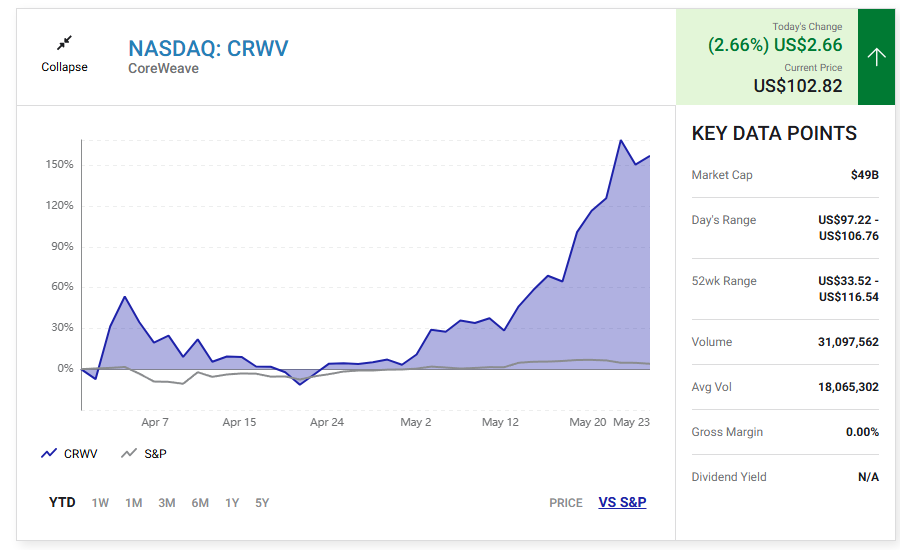
Task: Select the 1W time range
Action: 100,503
